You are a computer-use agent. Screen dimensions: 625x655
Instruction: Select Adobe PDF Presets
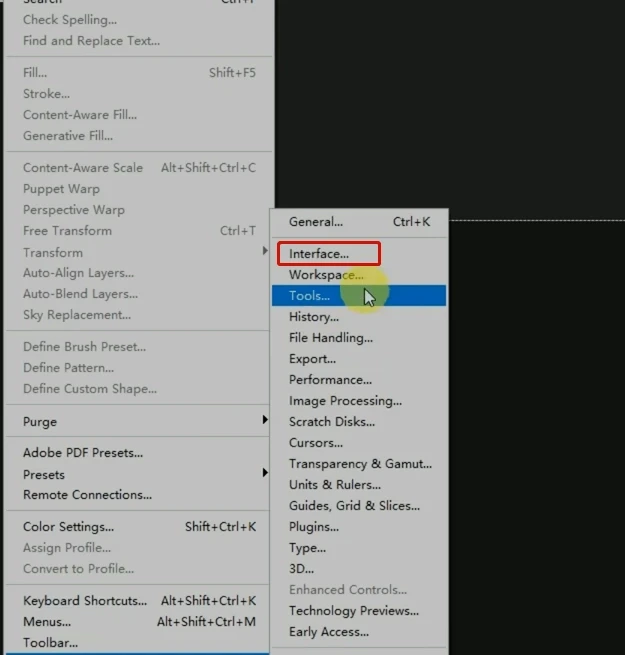(x=83, y=453)
